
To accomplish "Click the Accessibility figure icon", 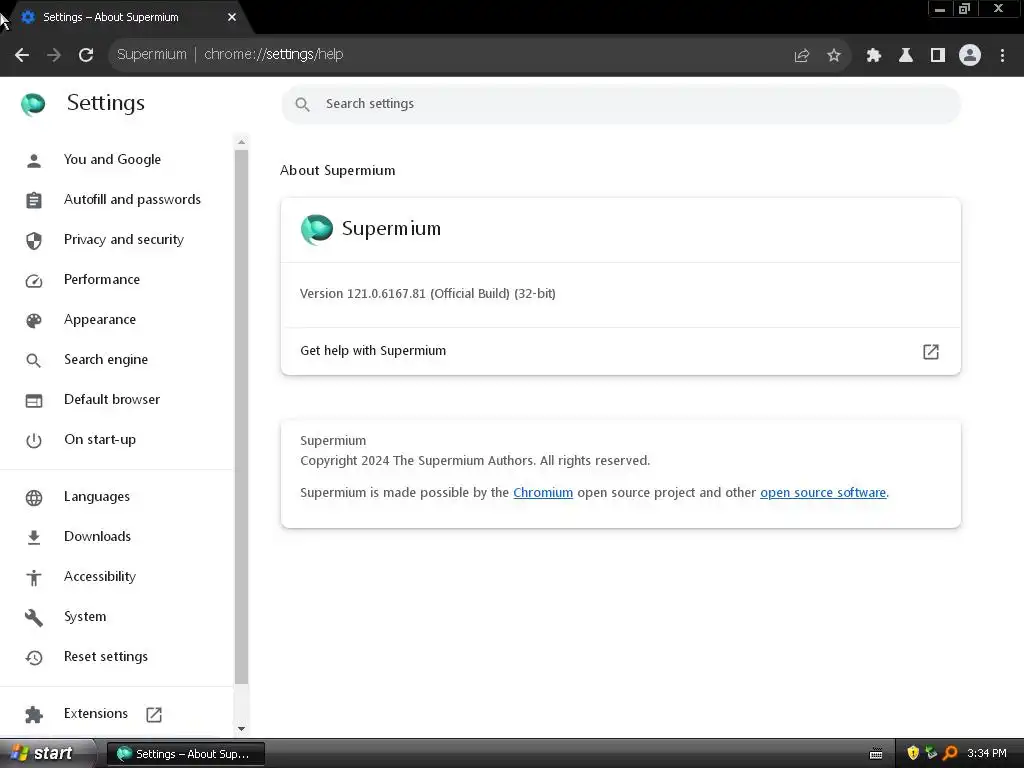I will pos(34,577).
